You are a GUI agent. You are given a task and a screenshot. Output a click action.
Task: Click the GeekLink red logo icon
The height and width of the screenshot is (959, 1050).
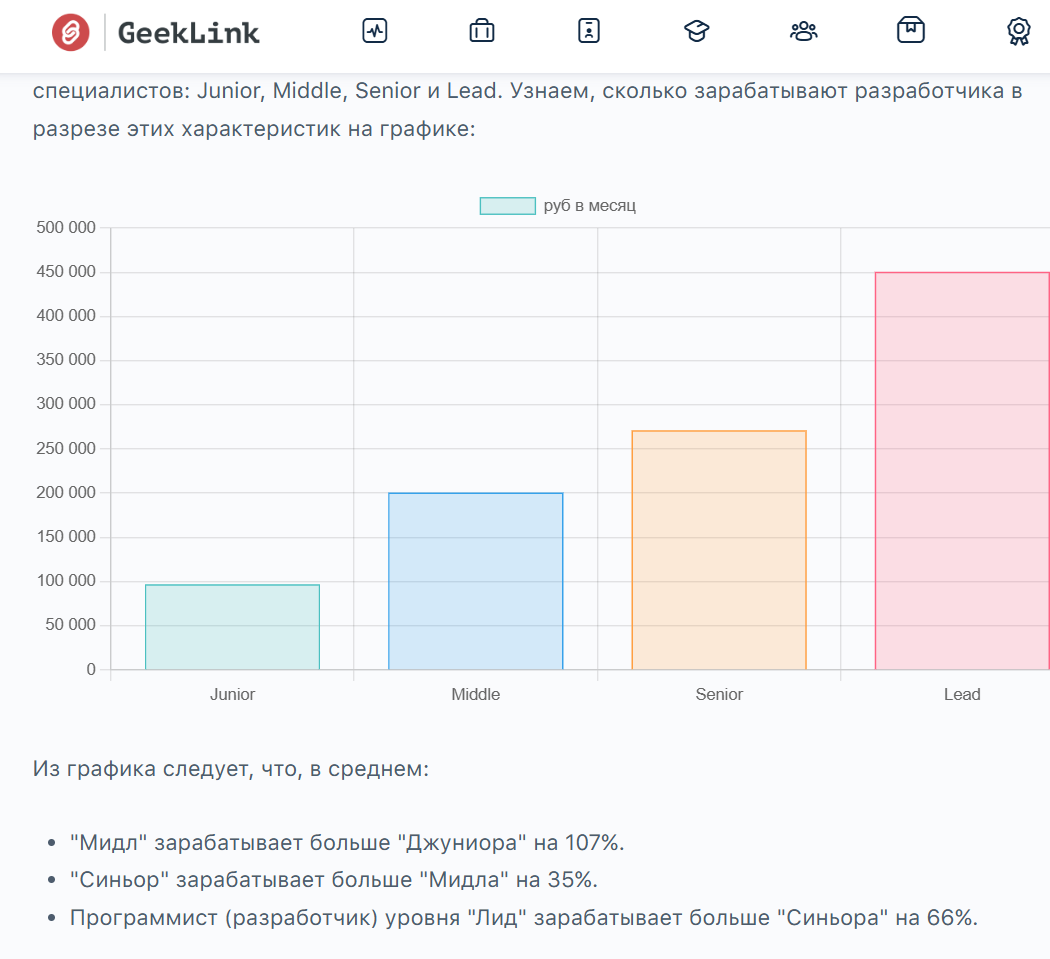71,32
